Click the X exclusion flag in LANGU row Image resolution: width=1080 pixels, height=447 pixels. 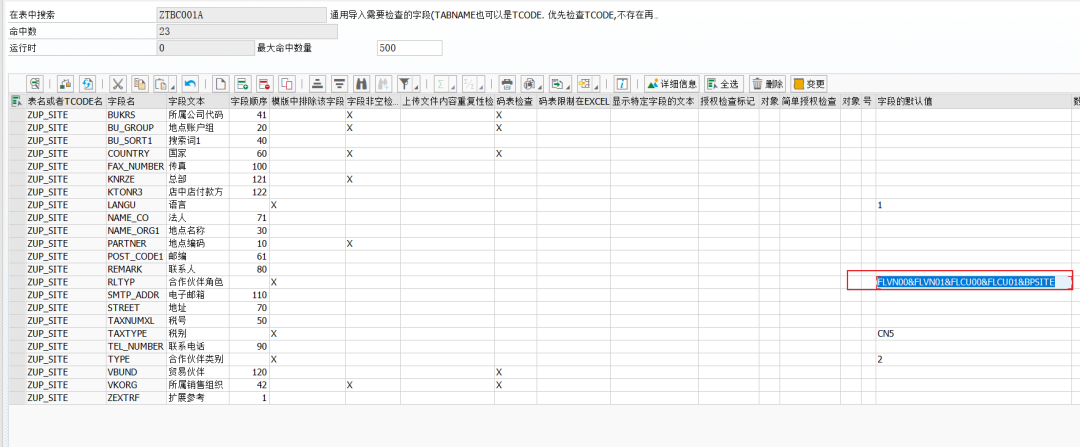click(307, 205)
